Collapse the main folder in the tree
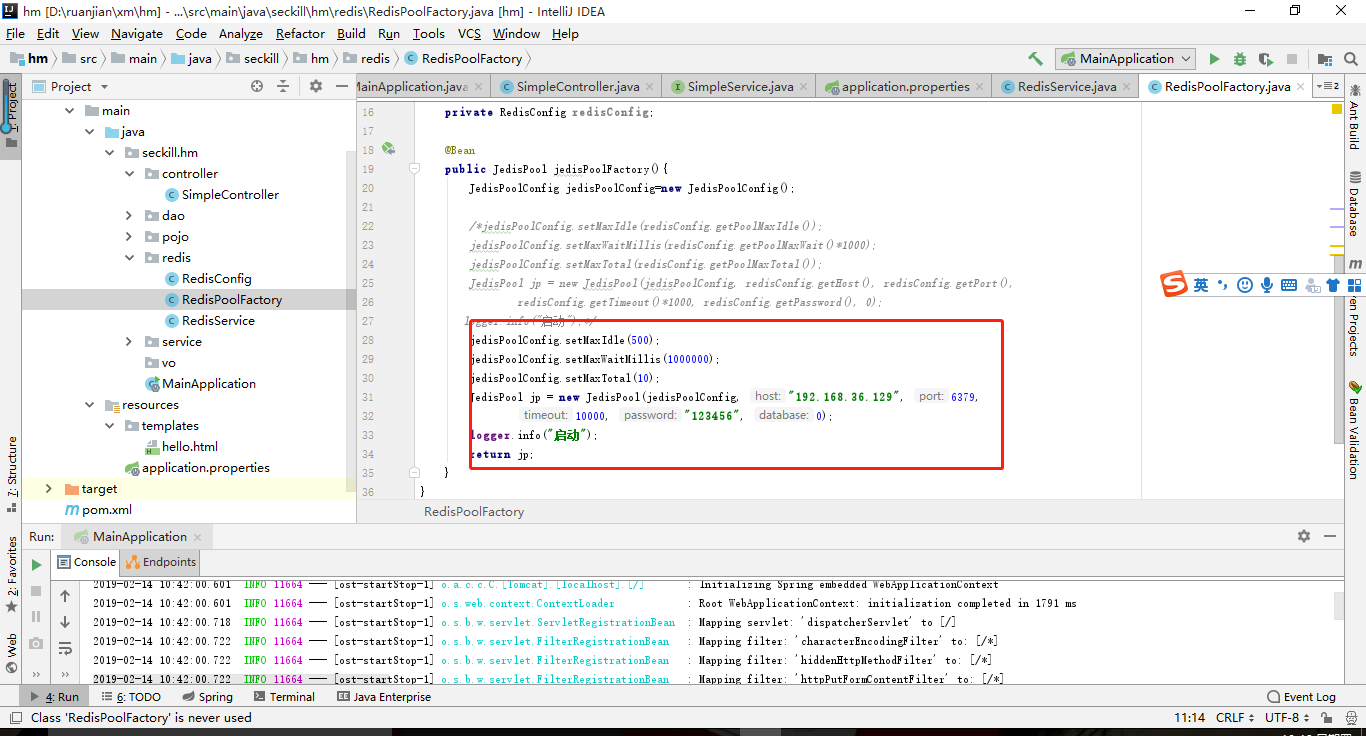 [69, 111]
